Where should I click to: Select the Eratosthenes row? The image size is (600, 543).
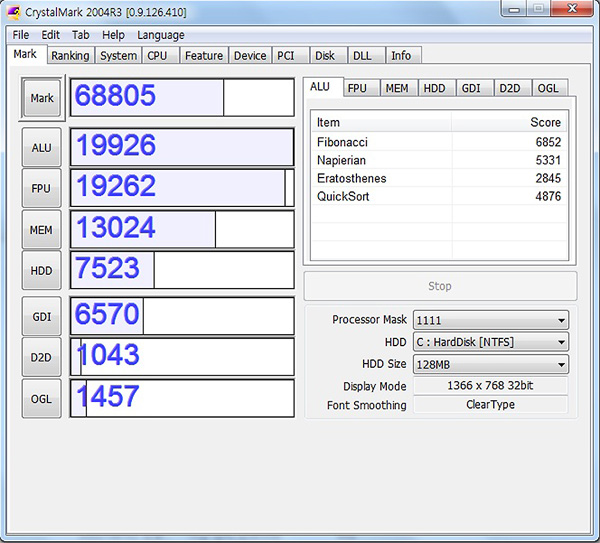[x=439, y=178]
